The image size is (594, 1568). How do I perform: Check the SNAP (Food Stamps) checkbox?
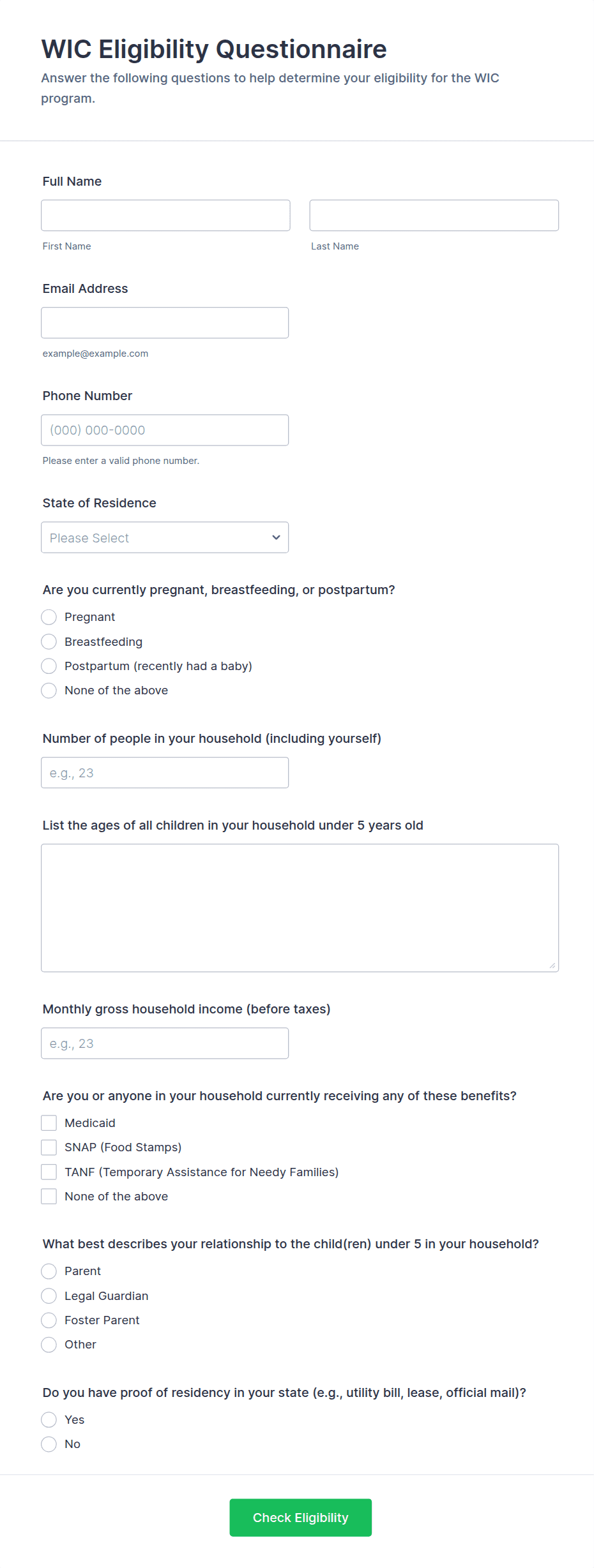[49, 1147]
